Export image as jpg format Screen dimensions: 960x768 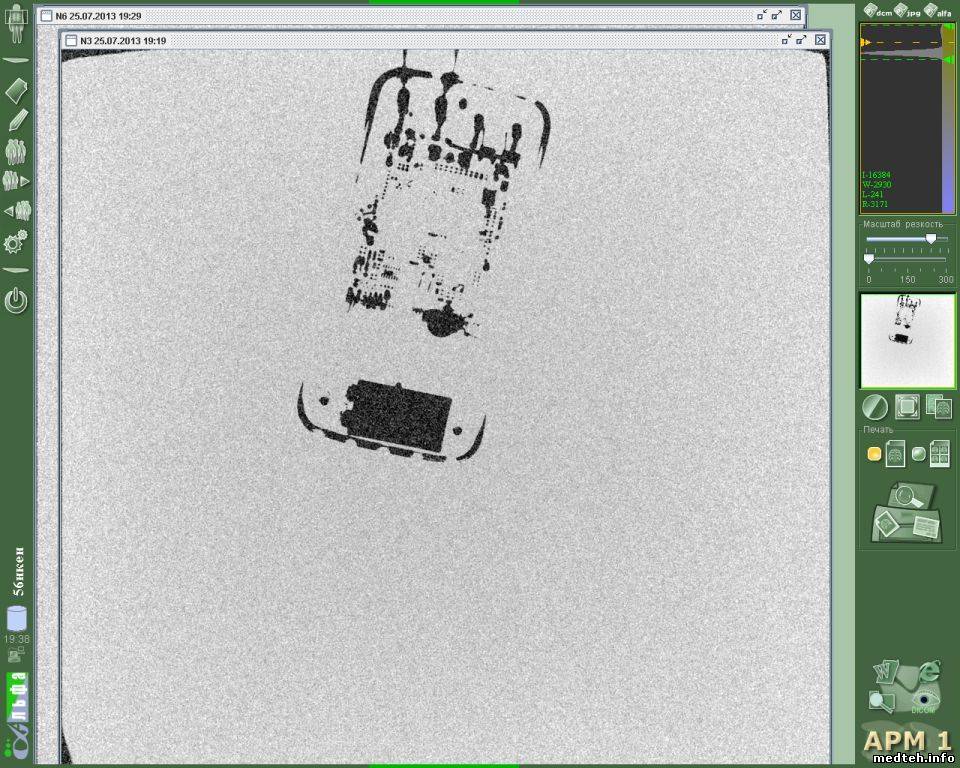click(907, 11)
